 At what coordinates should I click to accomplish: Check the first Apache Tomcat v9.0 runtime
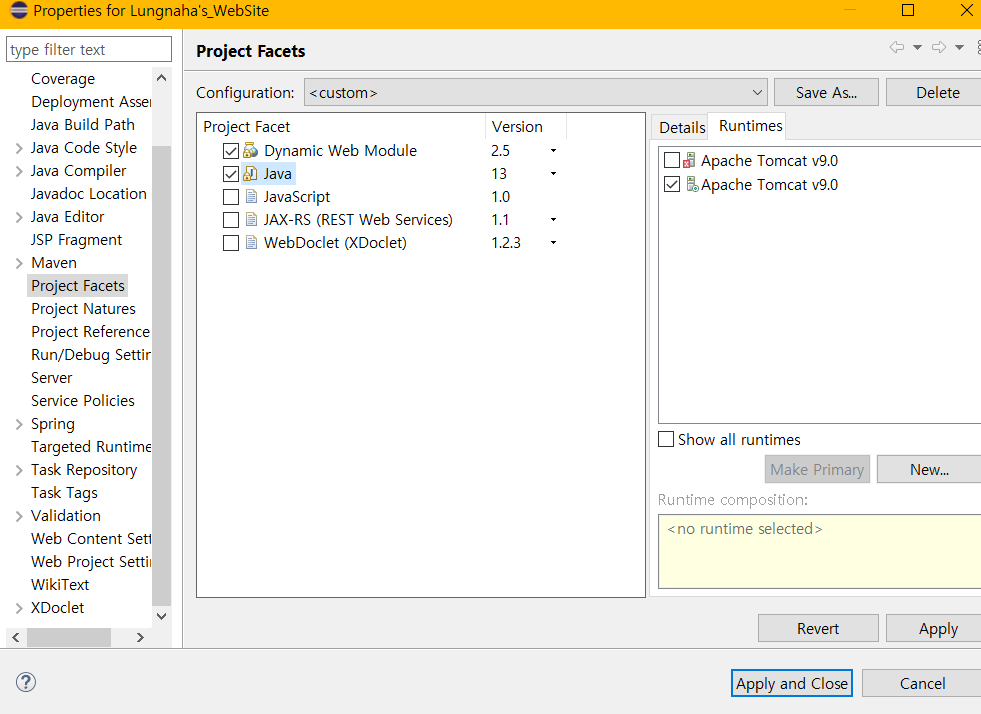pyautogui.click(x=672, y=160)
